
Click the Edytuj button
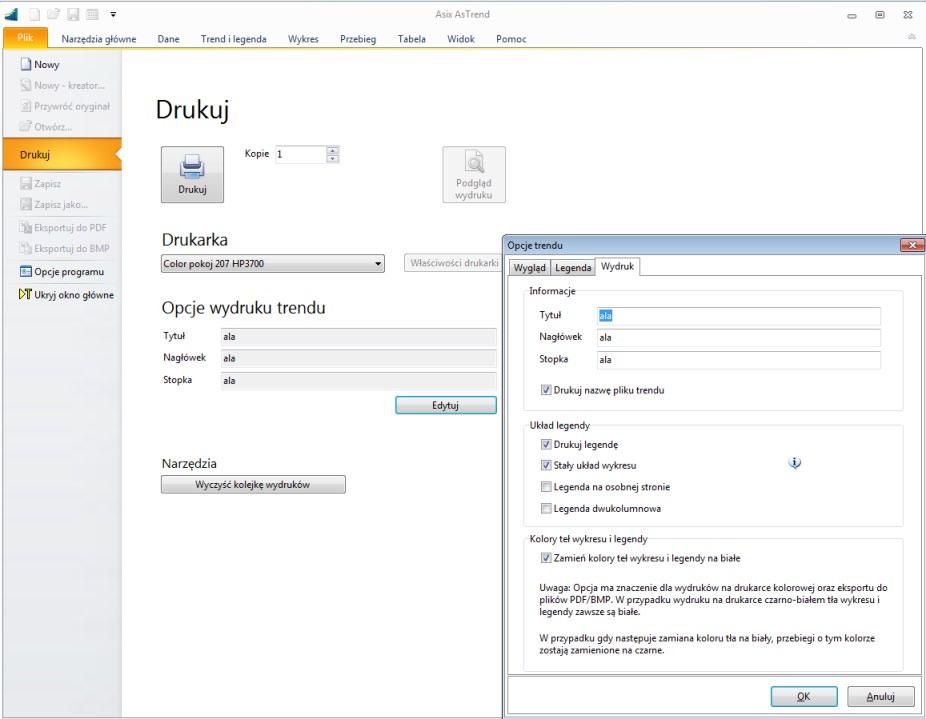pyautogui.click(x=446, y=405)
